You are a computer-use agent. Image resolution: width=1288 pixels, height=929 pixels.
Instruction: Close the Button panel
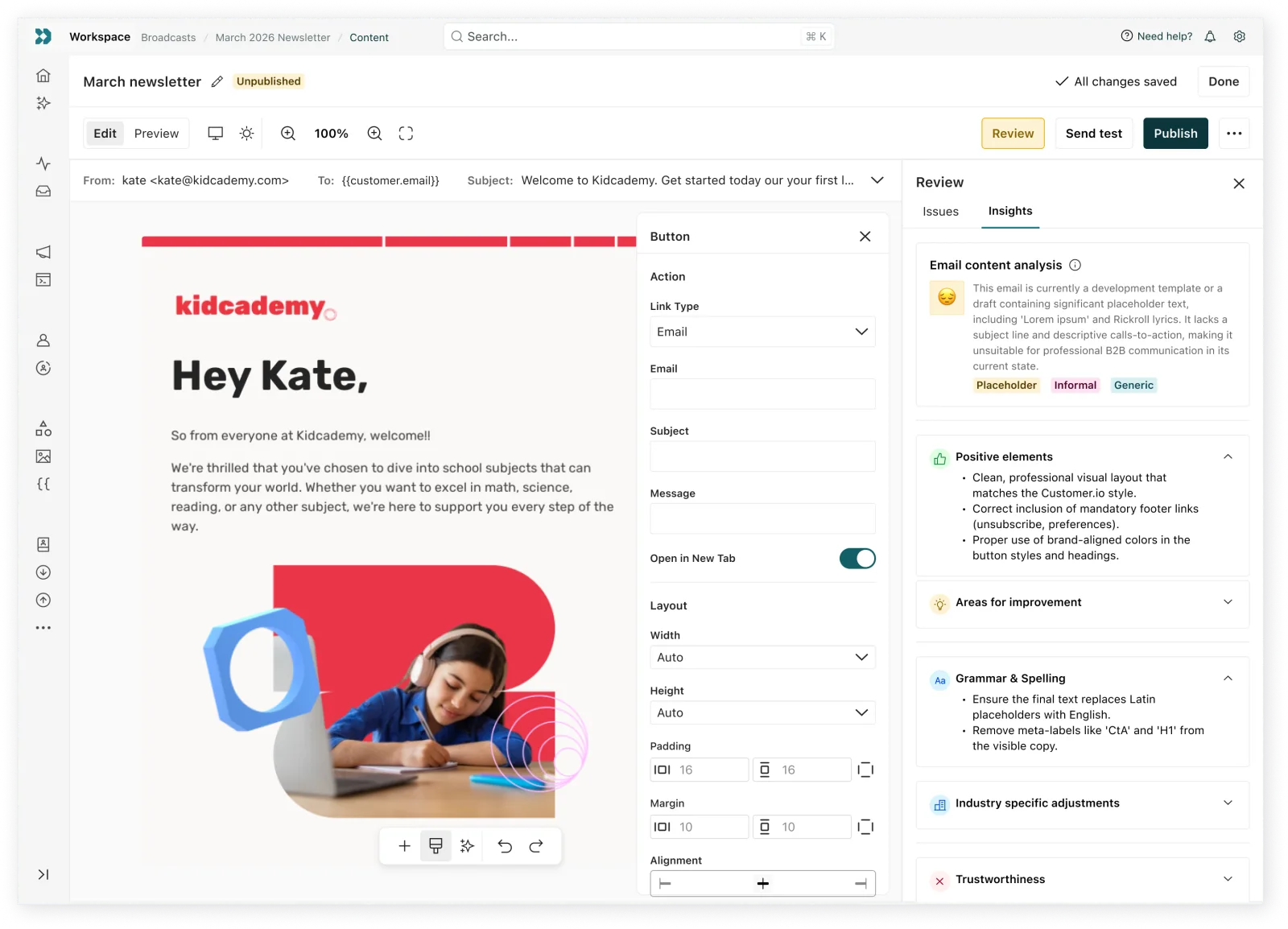point(865,237)
